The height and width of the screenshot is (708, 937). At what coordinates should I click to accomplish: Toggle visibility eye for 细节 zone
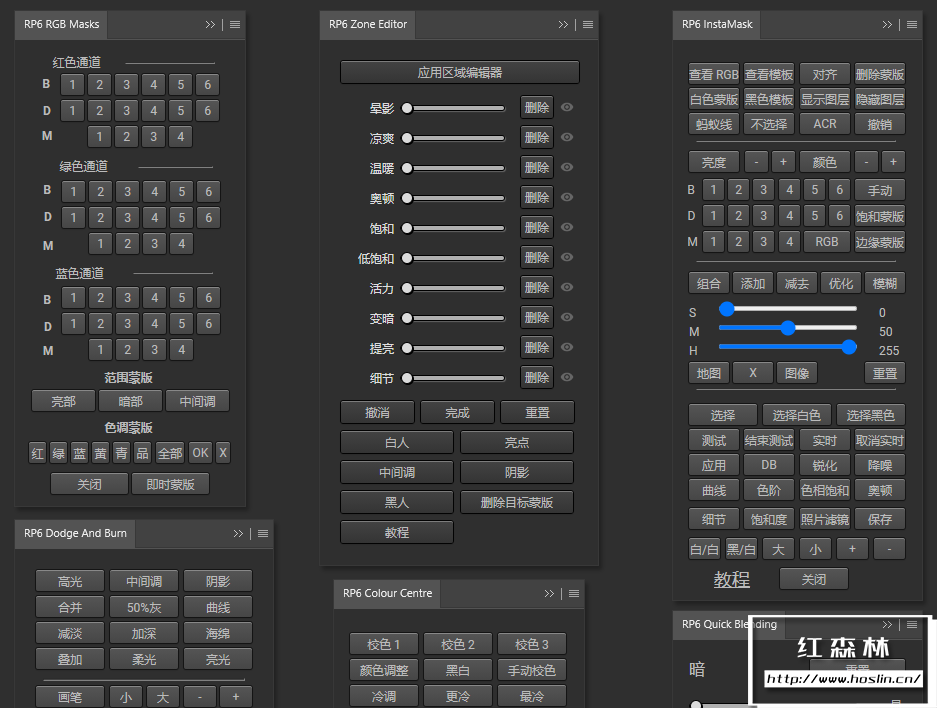pyautogui.click(x=567, y=378)
